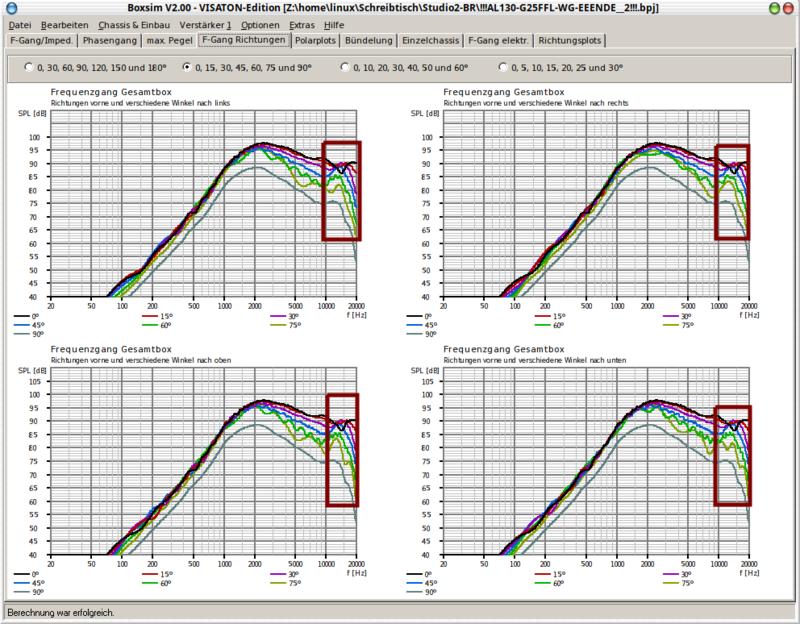Enable the 0, 5, 10, 15, 20, 25 und 30° option
800x624 pixels.
tap(503, 68)
